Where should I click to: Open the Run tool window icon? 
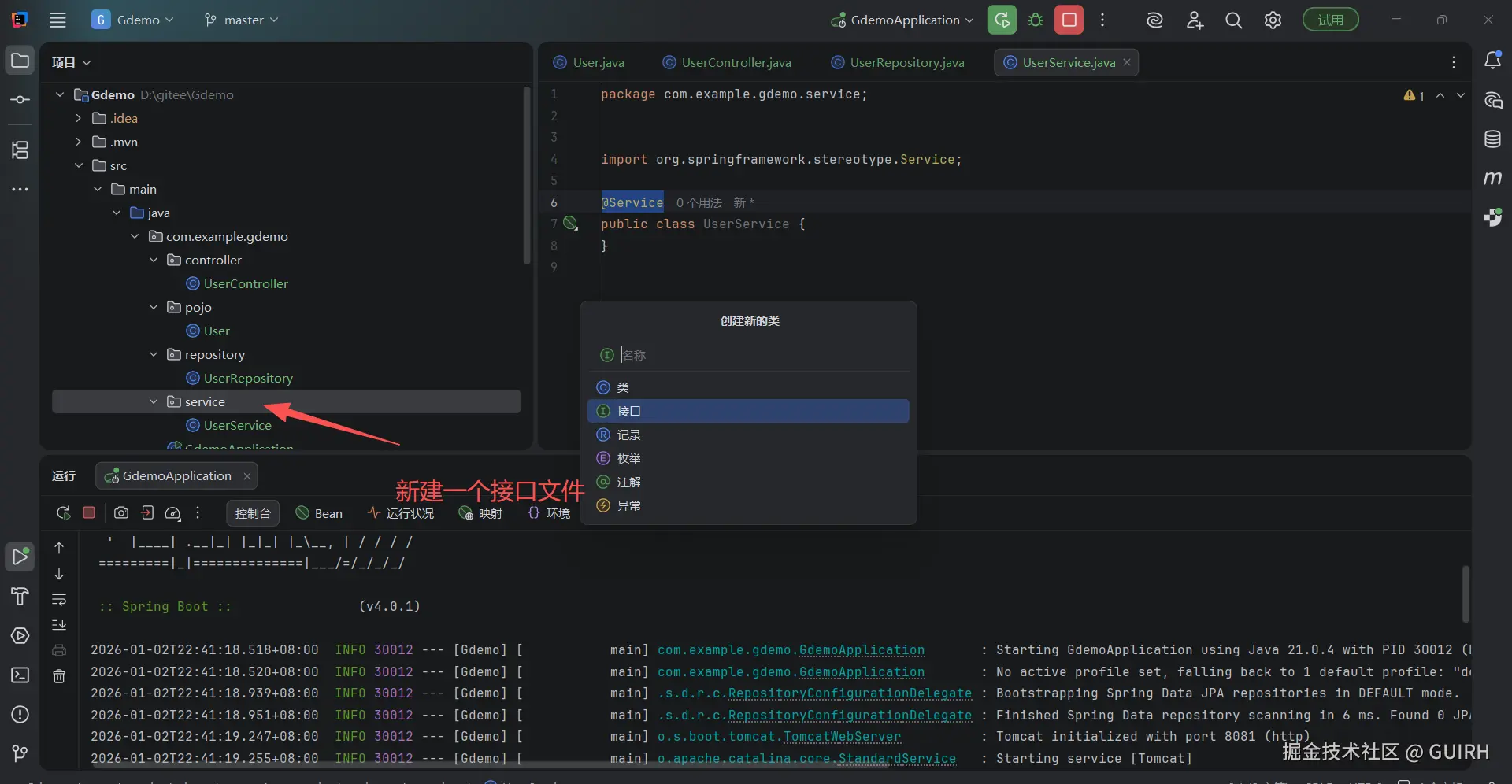click(x=20, y=557)
